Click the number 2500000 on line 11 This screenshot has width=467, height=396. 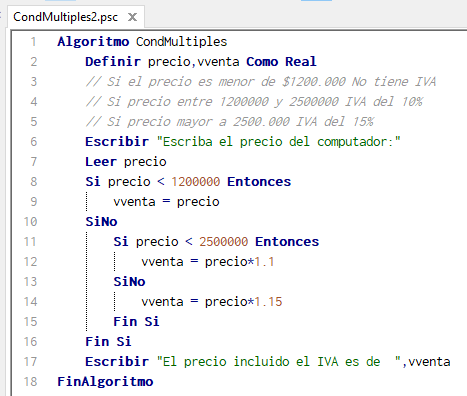[x=224, y=242]
